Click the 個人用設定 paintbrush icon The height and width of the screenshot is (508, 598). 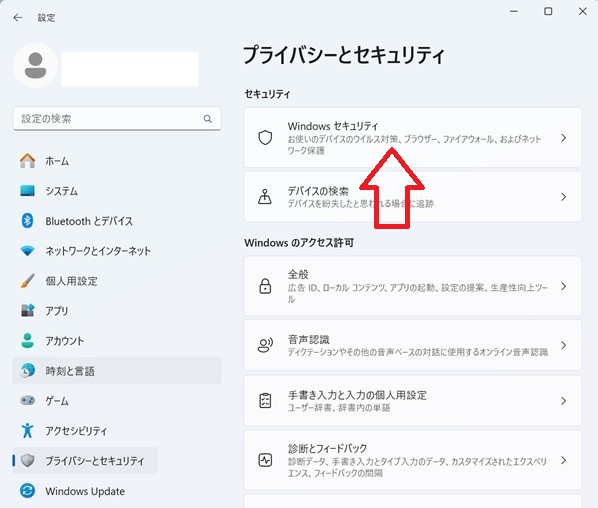point(27,281)
